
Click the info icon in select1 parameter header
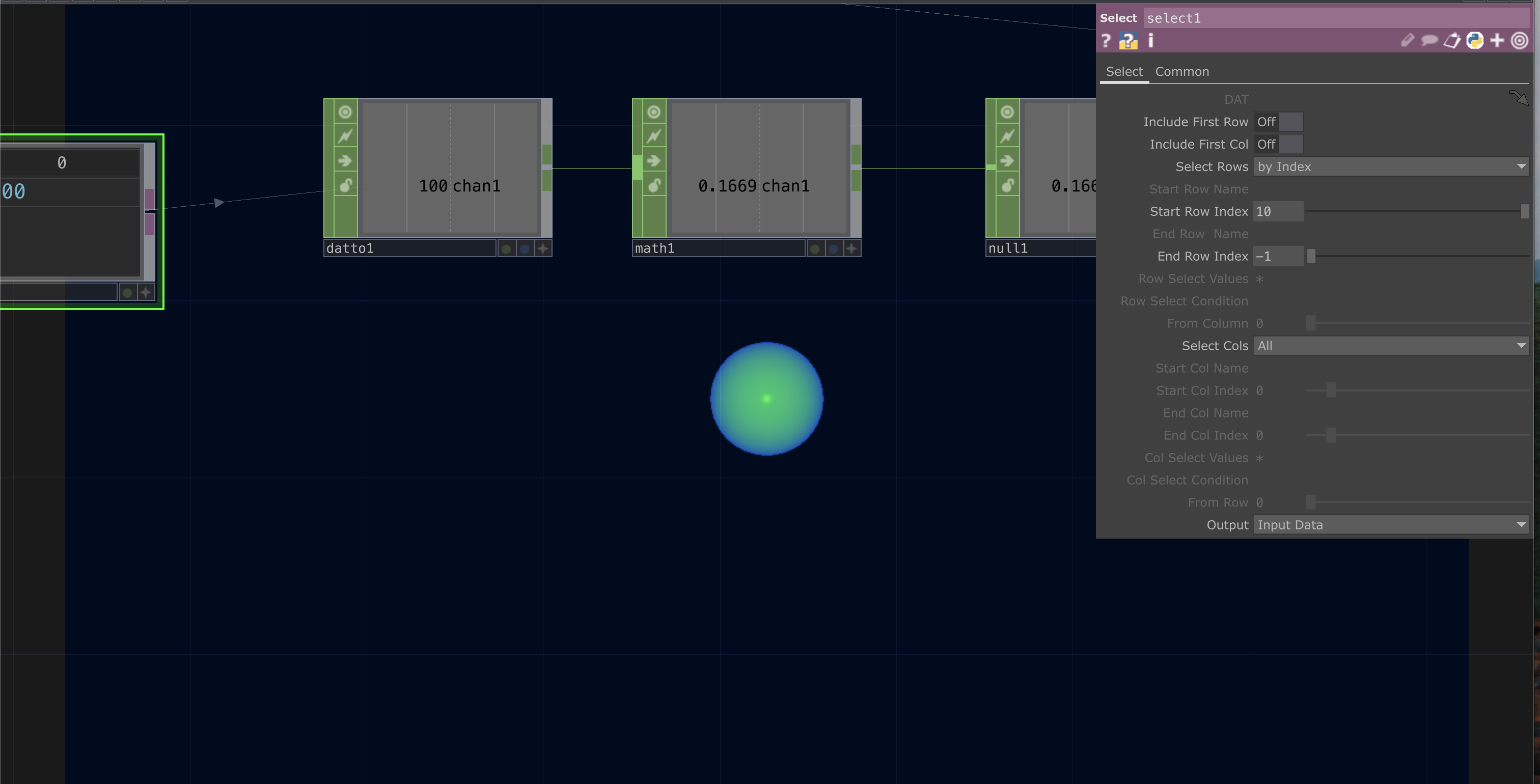tap(1151, 41)
